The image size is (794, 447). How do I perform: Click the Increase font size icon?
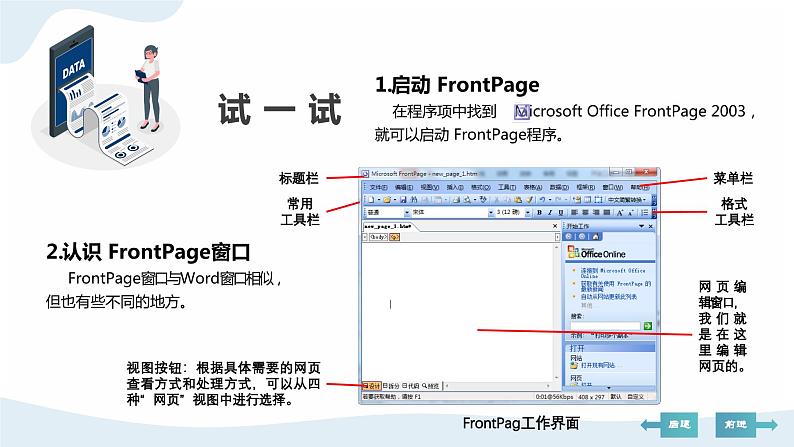pos(620,213)
